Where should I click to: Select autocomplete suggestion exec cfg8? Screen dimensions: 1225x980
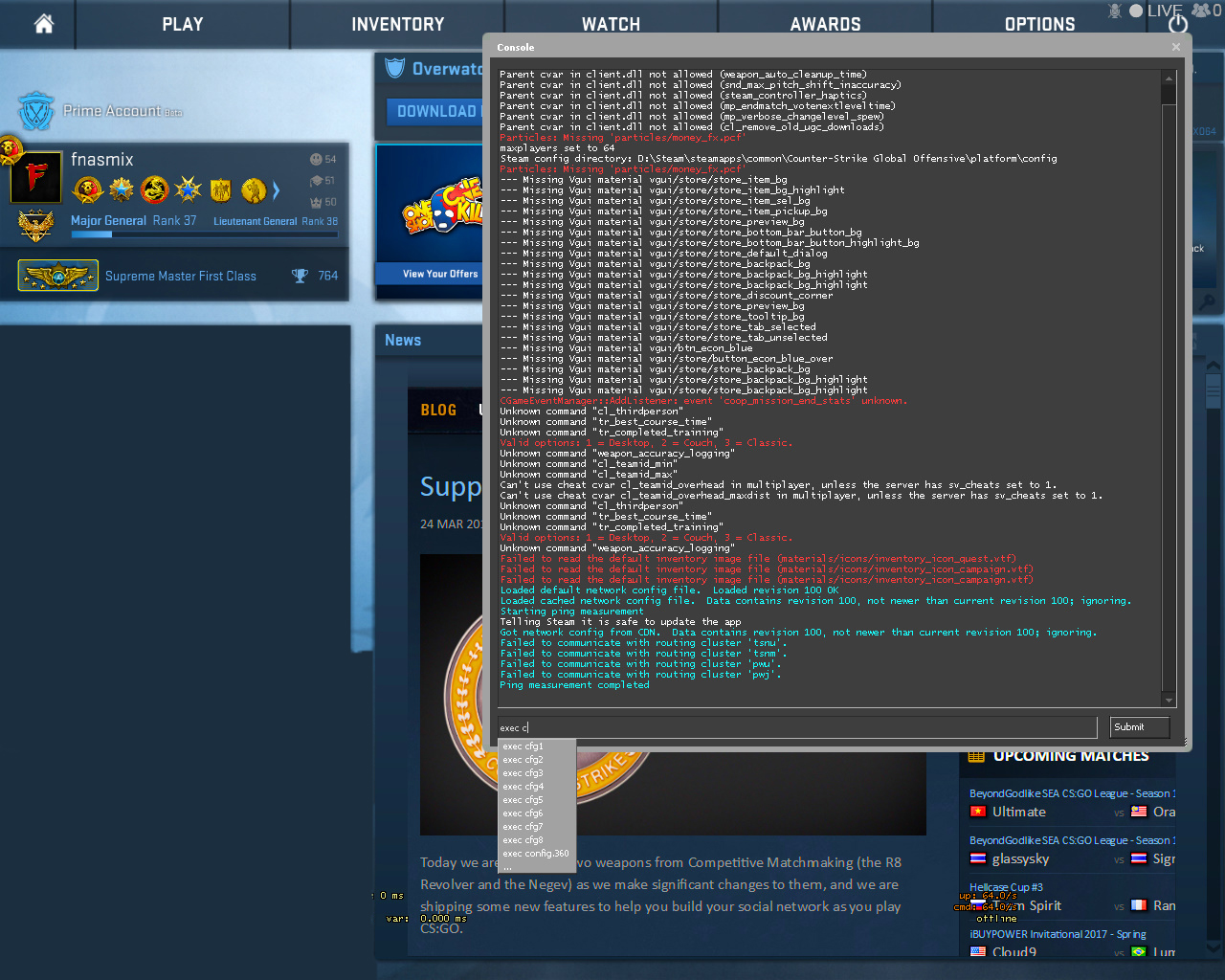click(537, 840)
